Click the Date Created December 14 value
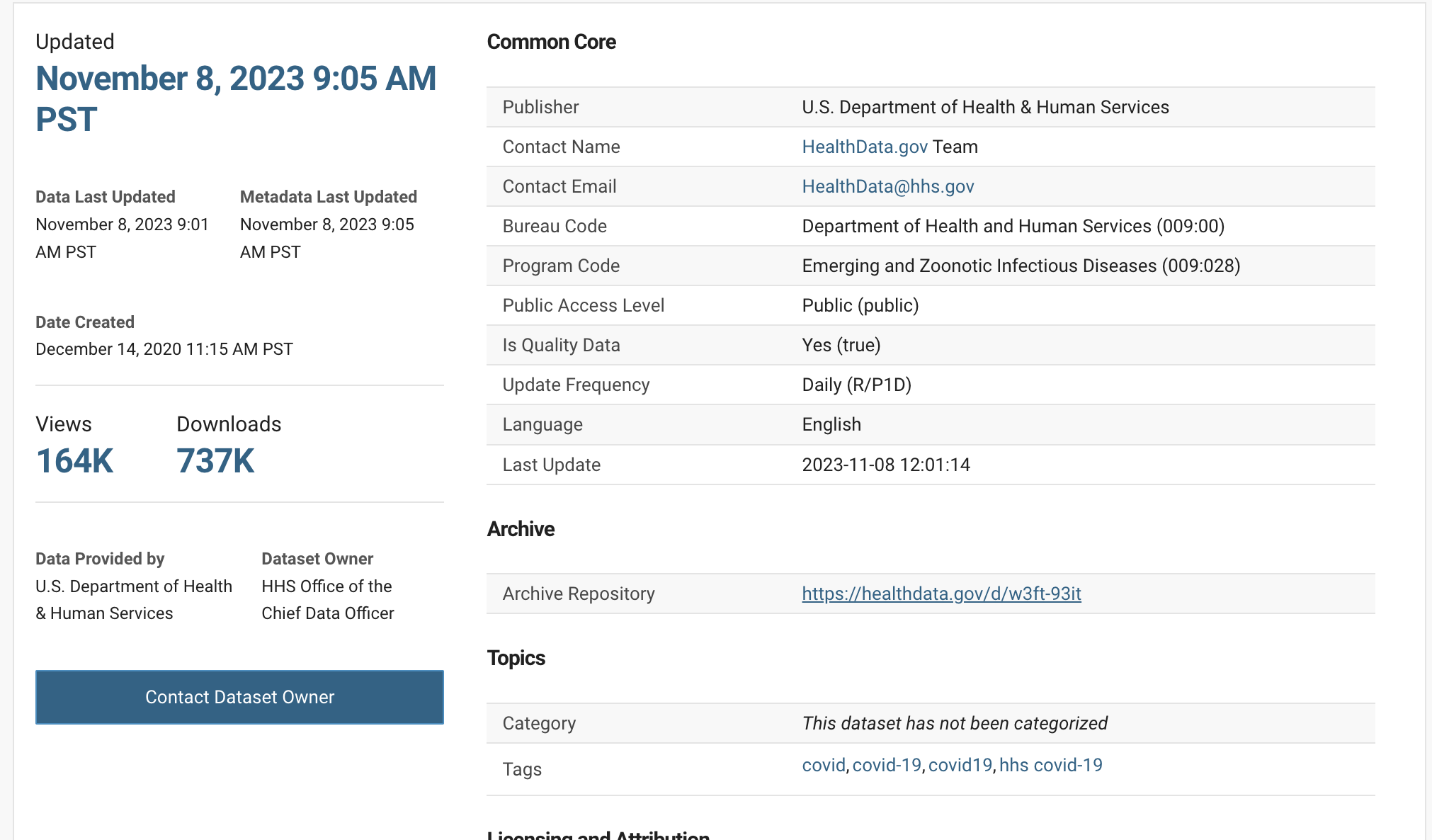The width and height of the screenshot is (1432, 840). (164, 349)
